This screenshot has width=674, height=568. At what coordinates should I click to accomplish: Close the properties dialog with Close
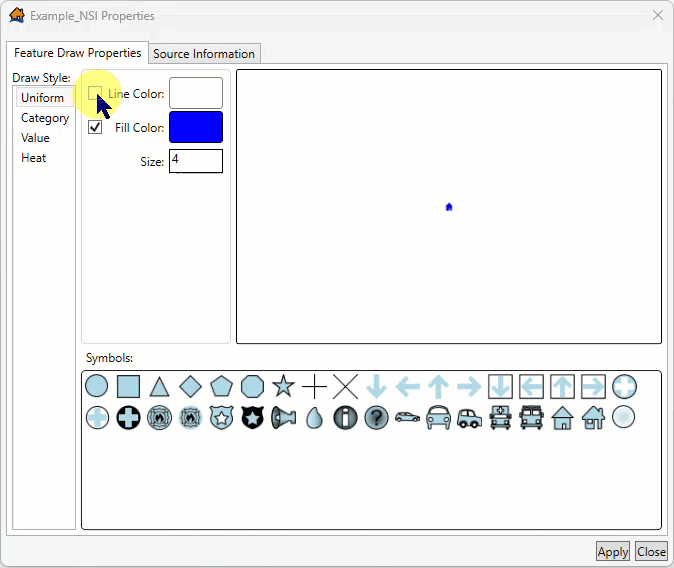tap(651, 552)
